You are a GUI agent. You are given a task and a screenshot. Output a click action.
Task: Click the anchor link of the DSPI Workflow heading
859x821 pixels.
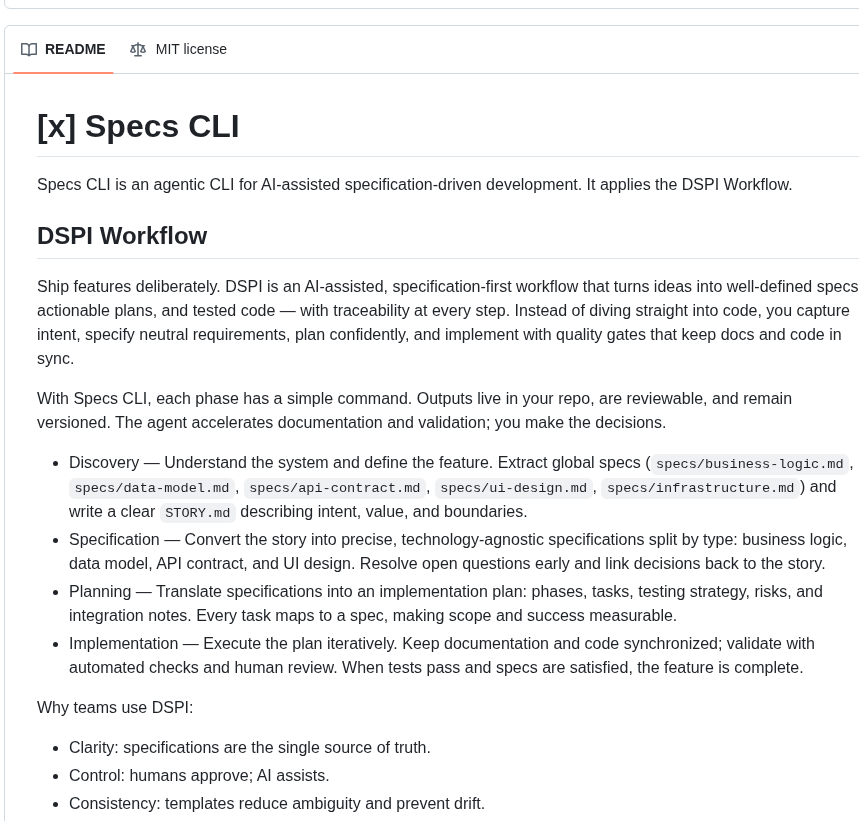pos(22,236)
